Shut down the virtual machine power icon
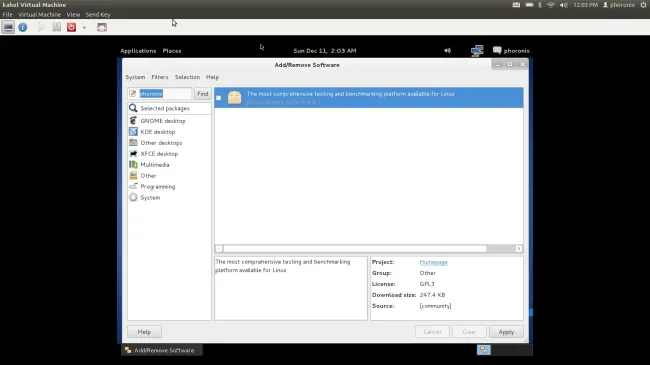 click(71, 27)
